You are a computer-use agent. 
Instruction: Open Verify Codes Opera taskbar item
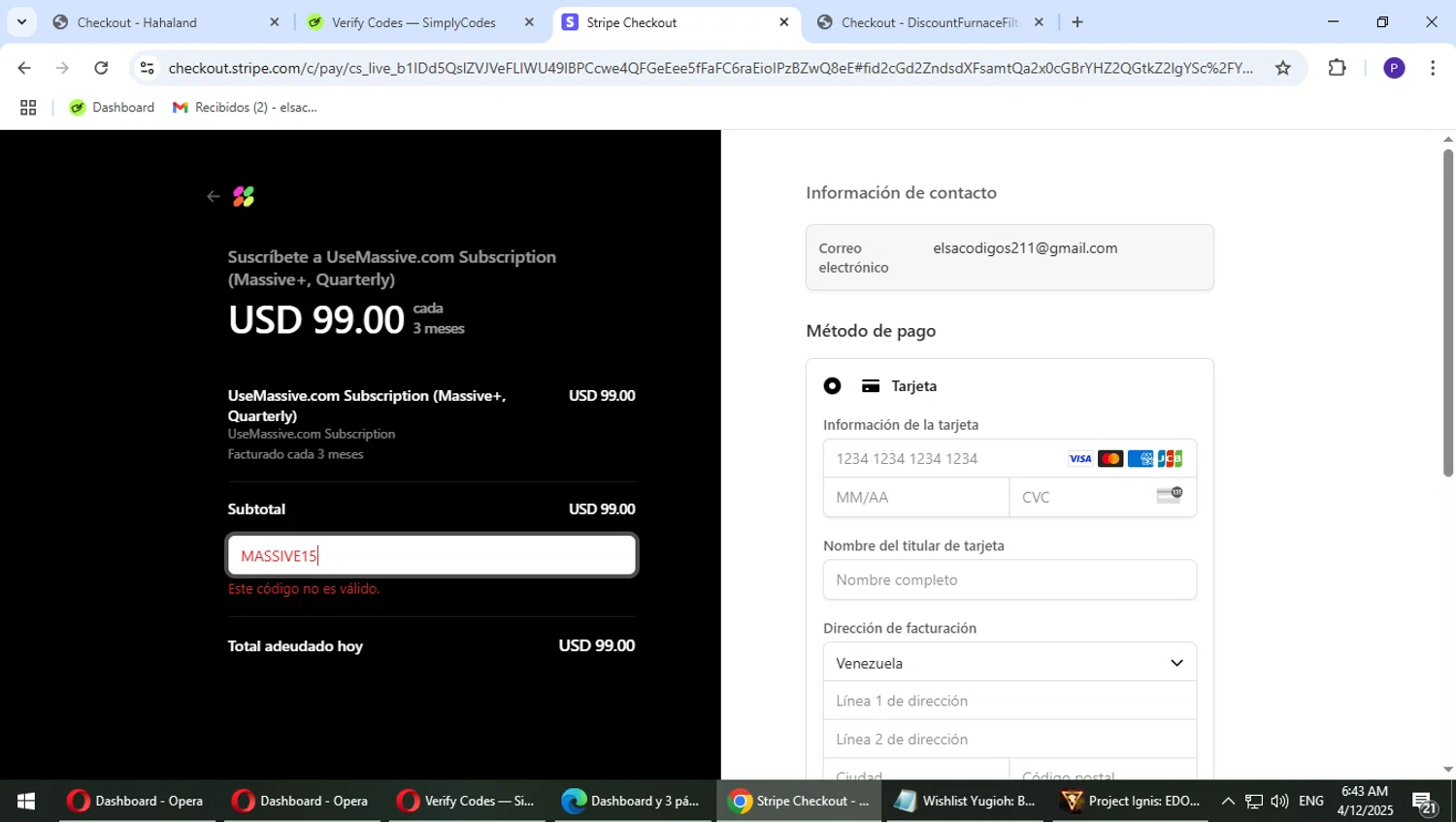467,801
